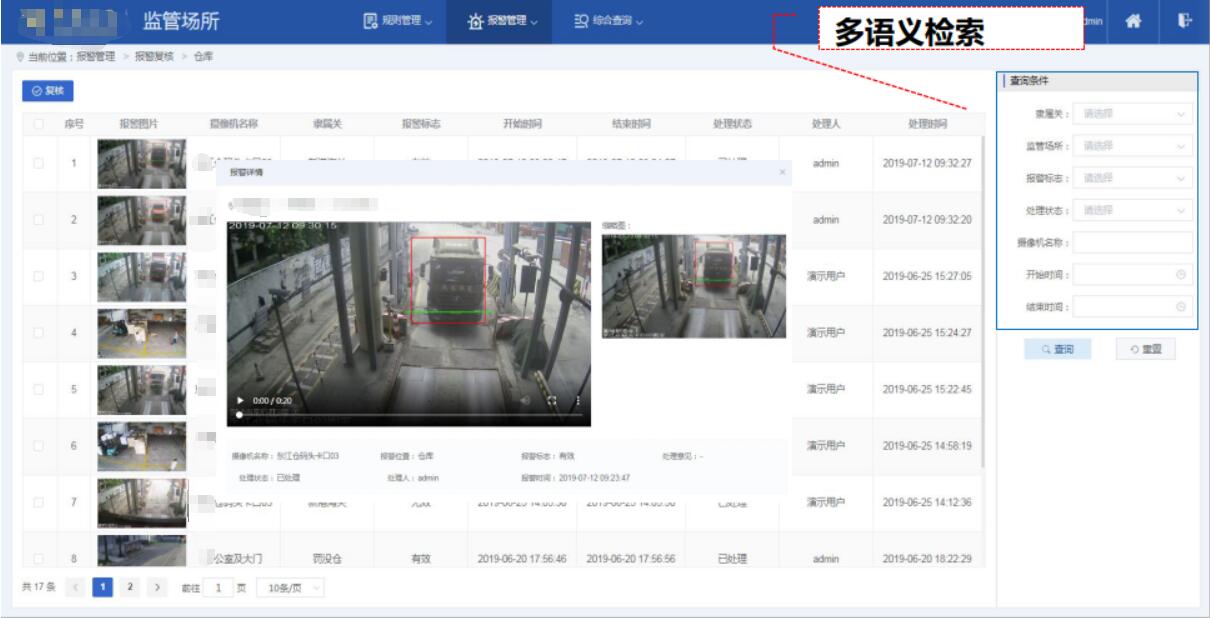The height and width of the screenshot is (618, 1211).
Task: Open the 报警标志 dropdown filter
Action: click(1133, 178)
